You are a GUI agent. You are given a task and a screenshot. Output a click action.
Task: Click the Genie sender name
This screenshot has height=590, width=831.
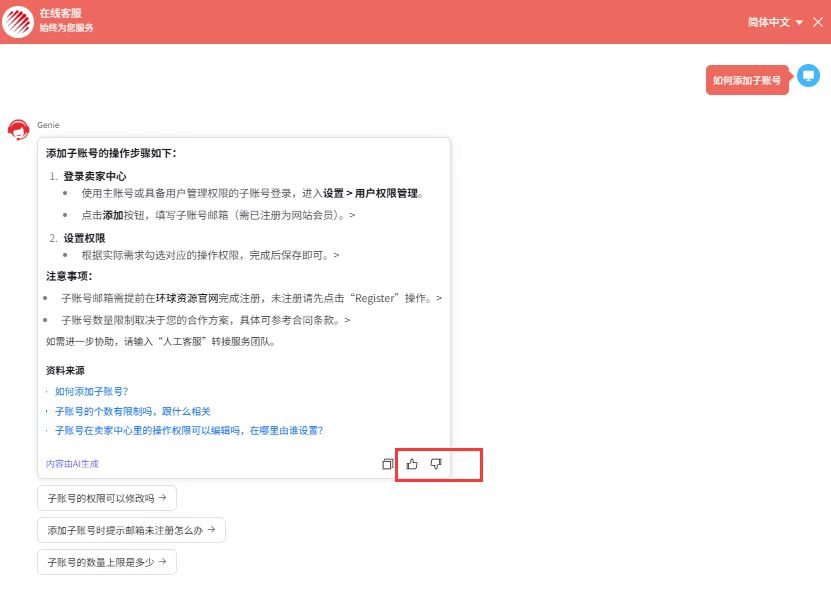48,125
